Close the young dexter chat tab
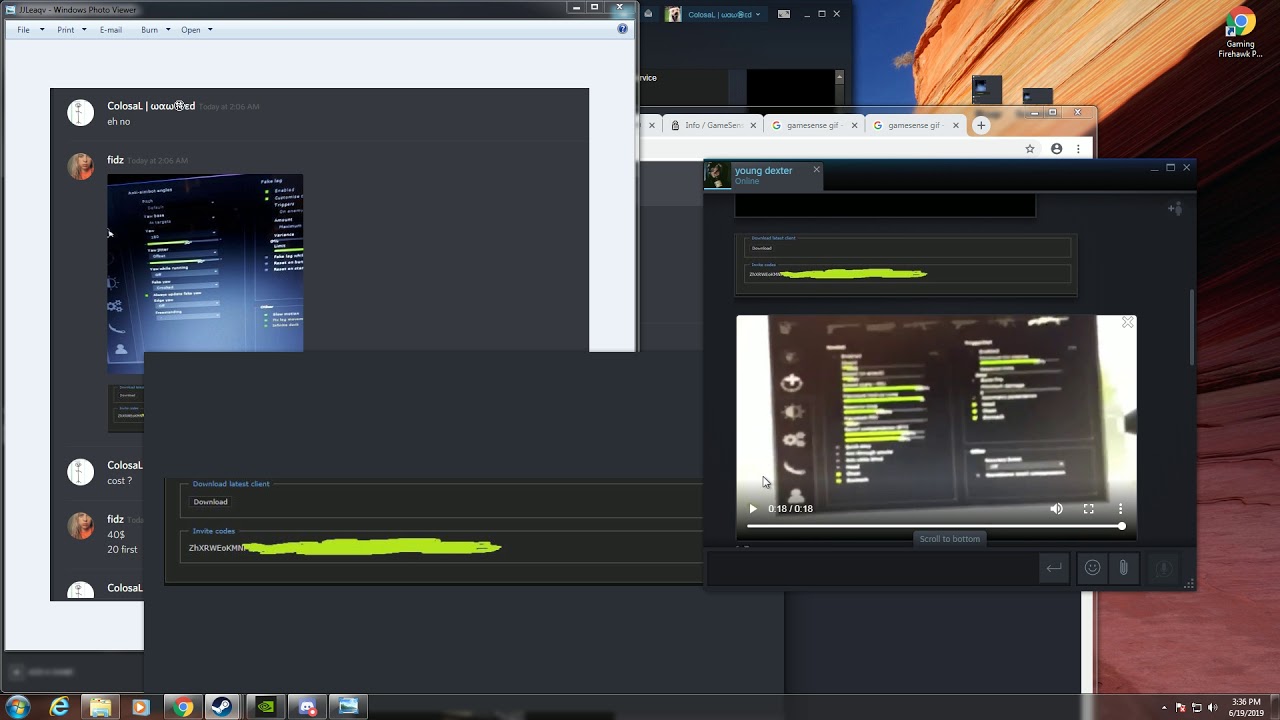 point(816,170)
